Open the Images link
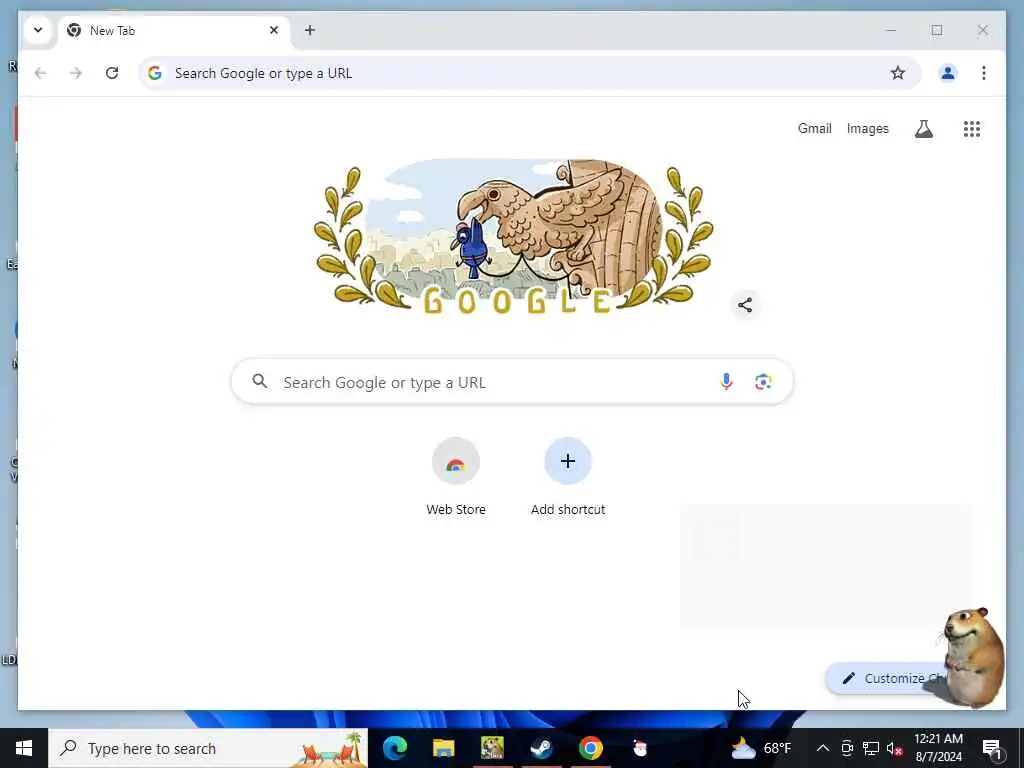 pyautogui.click(x=867, y=129)
